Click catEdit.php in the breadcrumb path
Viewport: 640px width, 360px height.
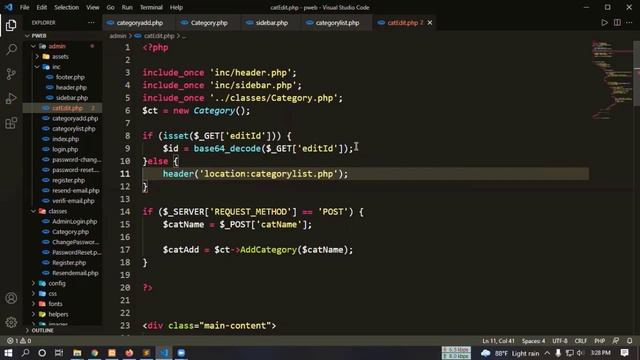tap(159, 36)
